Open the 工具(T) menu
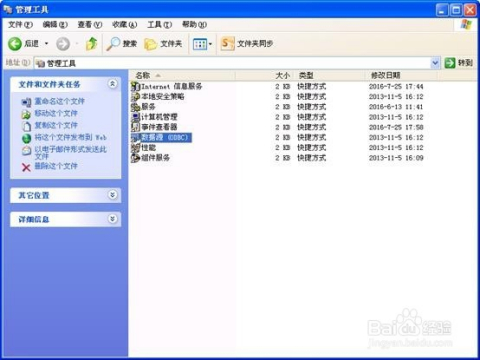 tap(160, 24)
